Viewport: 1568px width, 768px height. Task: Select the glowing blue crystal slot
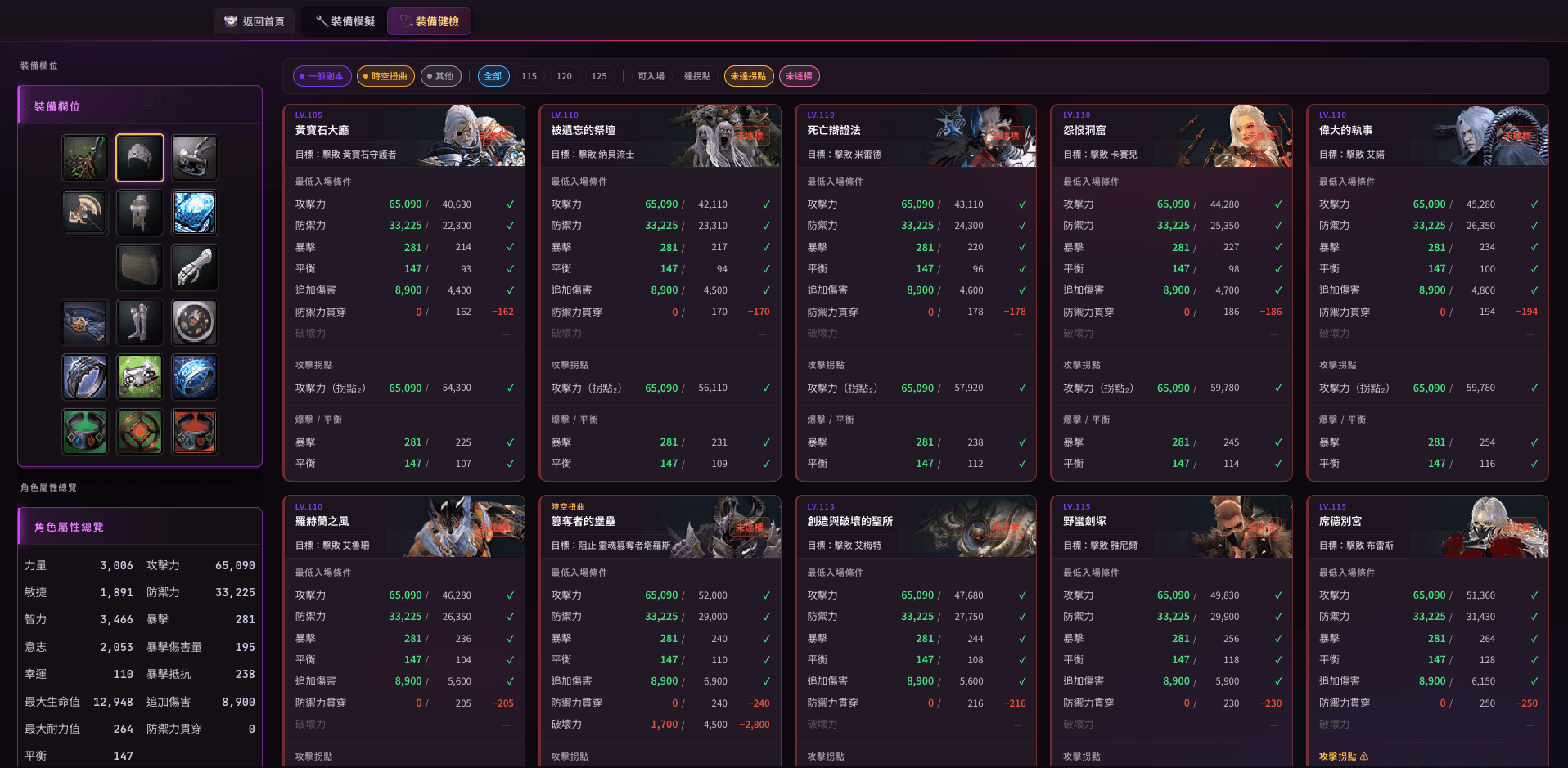click(x=195, y=213)
